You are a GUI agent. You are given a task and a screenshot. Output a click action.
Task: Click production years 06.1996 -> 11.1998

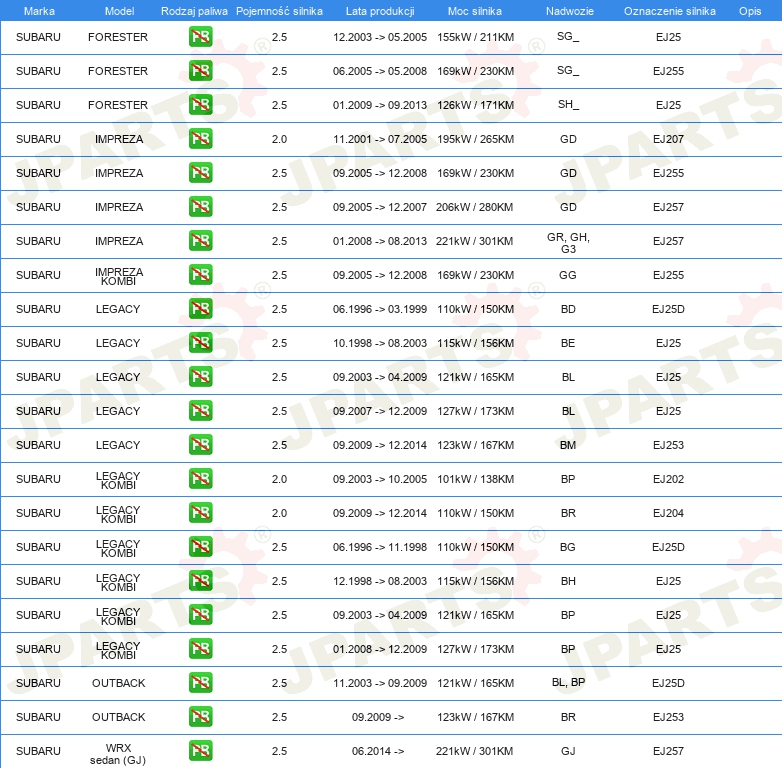(x=380, y=547)
